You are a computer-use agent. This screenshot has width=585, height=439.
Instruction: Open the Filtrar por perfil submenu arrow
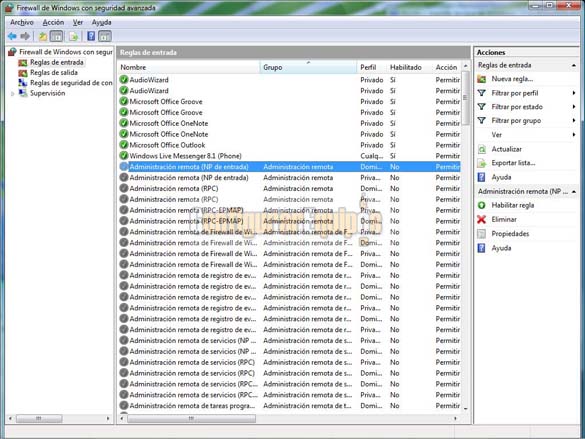coord(574,93)
